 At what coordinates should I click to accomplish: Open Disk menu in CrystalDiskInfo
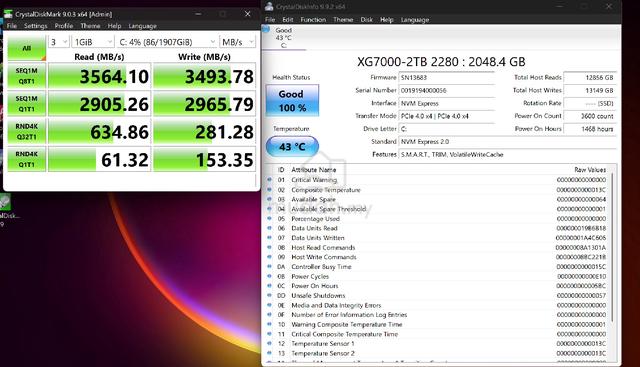click(367, 20)
